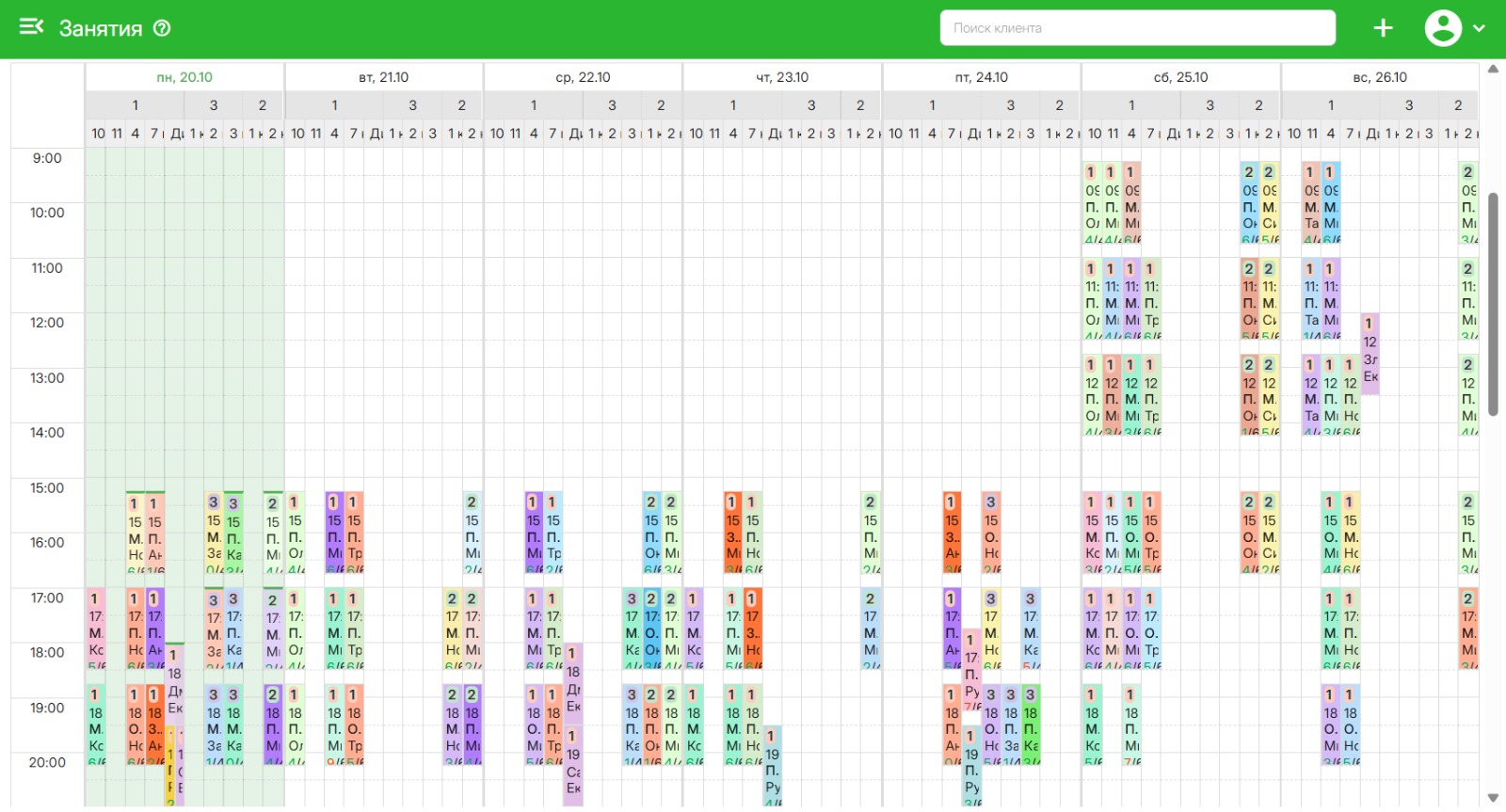
Task: Expand the account dropdown chevron
Action: point(1479,28)
